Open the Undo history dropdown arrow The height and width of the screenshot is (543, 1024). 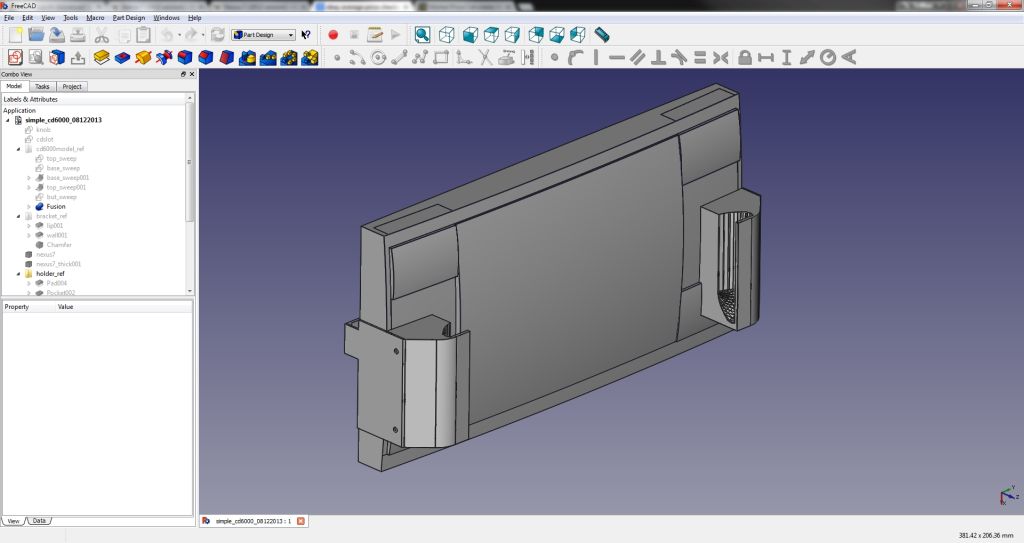[x=180, y=35]
